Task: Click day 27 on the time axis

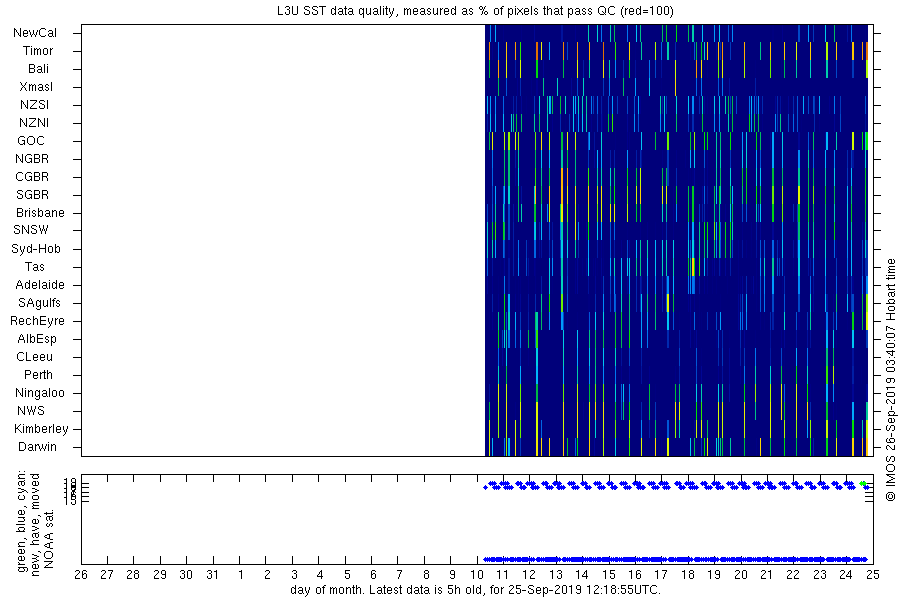Action: tap(107, 575)
